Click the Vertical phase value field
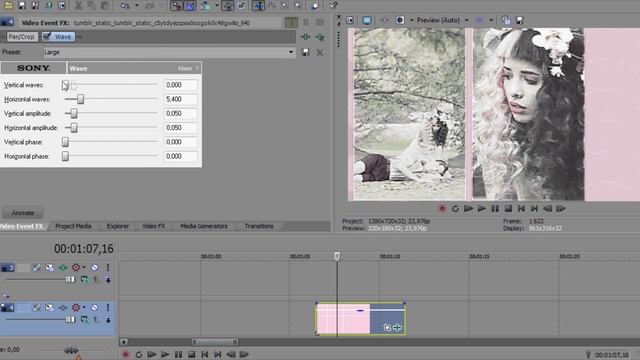This screenshot has width=640, height=360. 180,142
